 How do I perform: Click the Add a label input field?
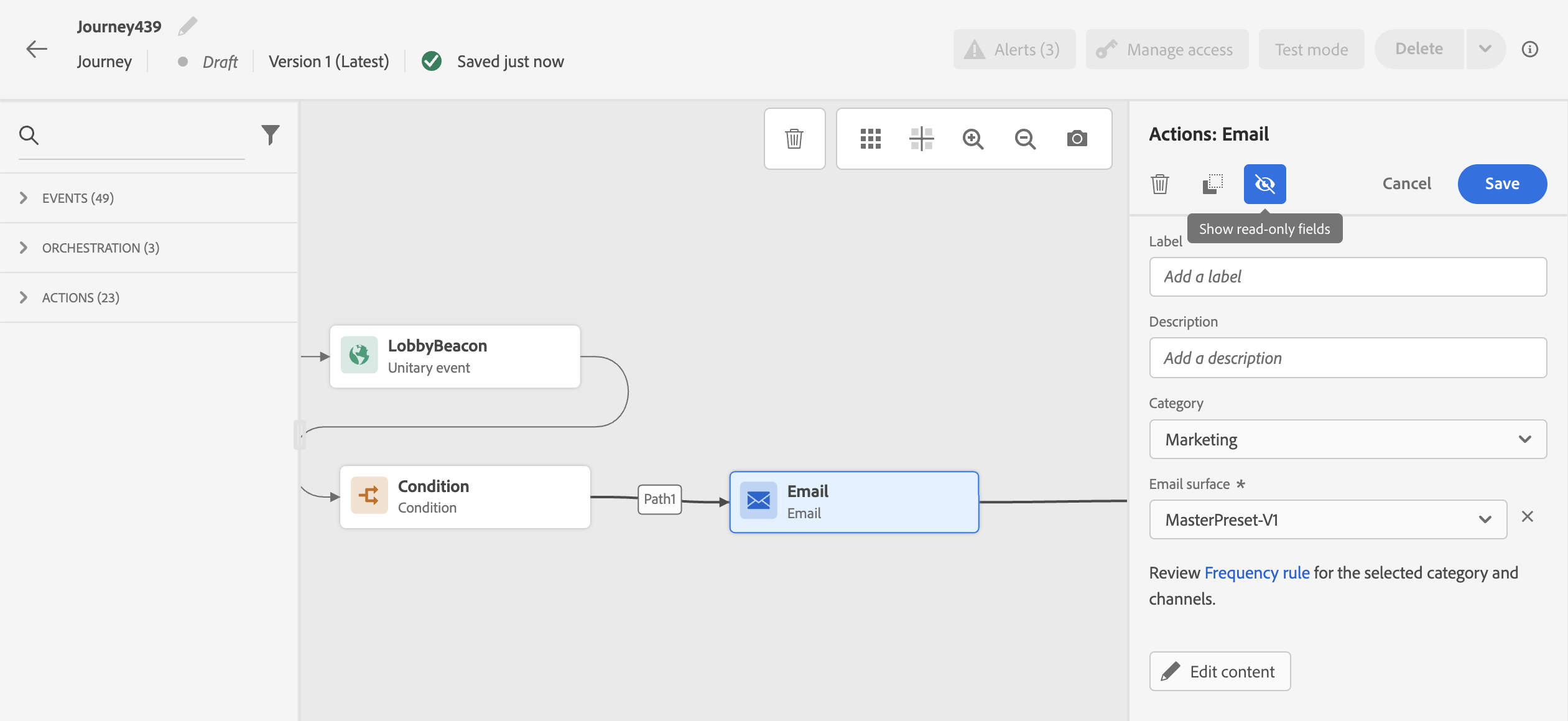1347,277
